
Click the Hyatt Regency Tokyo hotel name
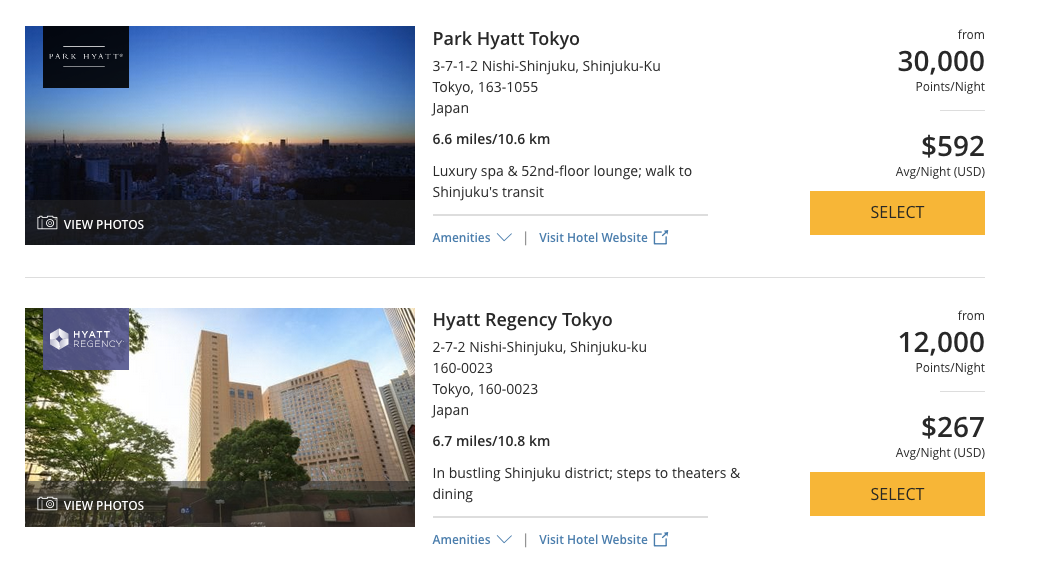(x=522, y=320)
